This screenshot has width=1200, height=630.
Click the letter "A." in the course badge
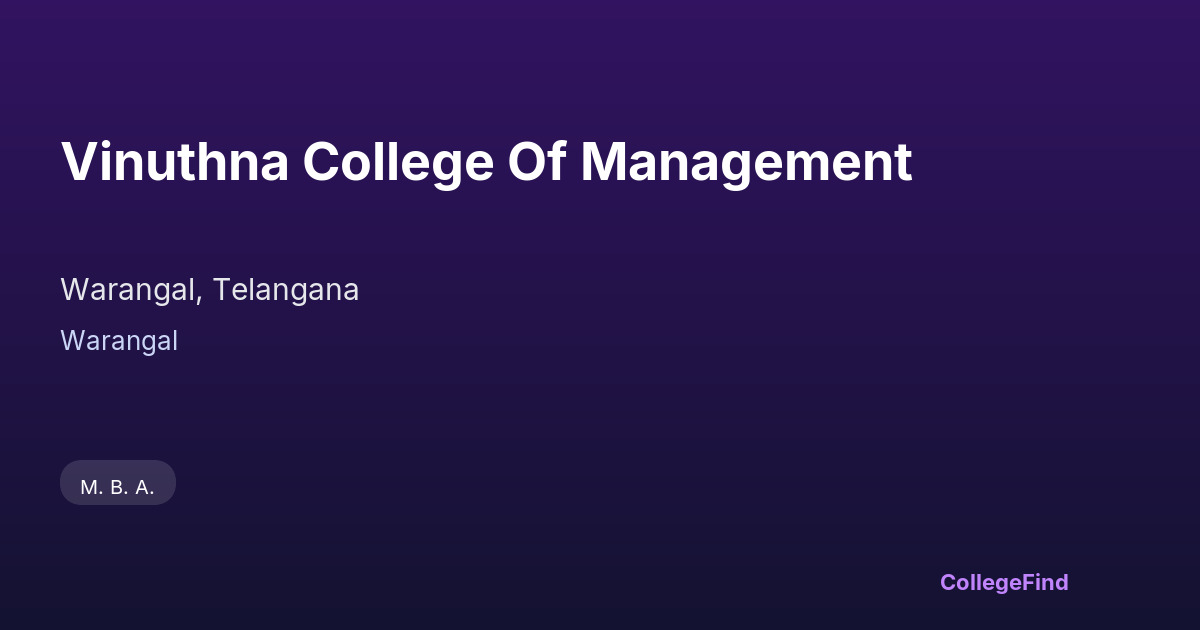pyautogui.click(x=145, y=488)
